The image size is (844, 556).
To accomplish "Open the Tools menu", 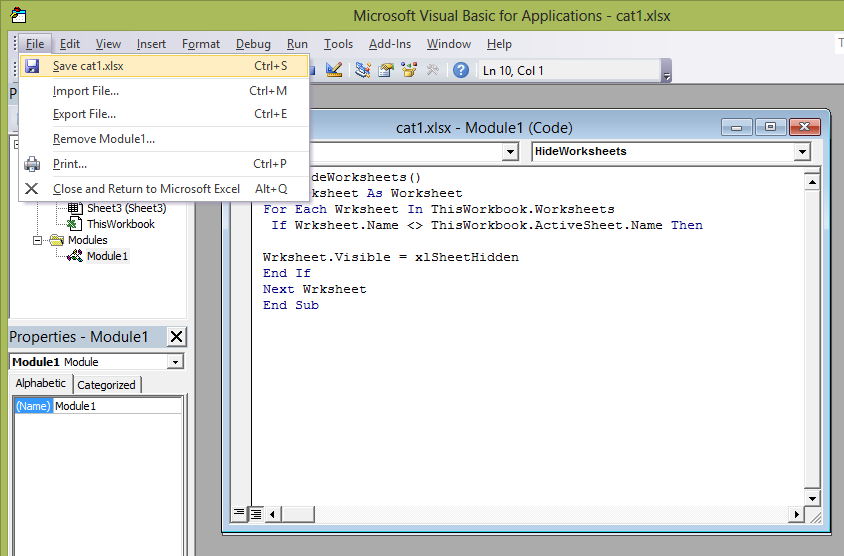I will (x=338, y=44).
